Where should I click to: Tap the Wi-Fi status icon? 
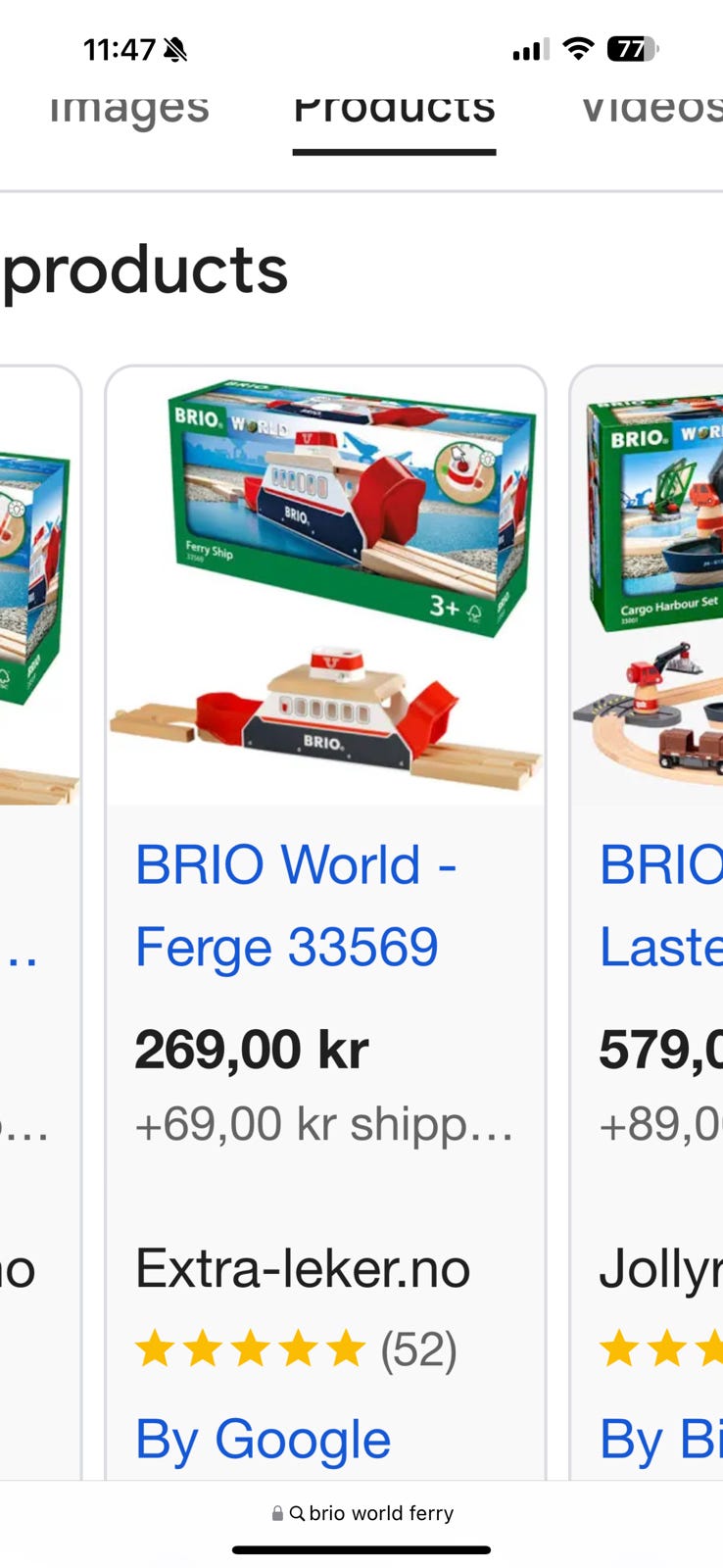579,49
